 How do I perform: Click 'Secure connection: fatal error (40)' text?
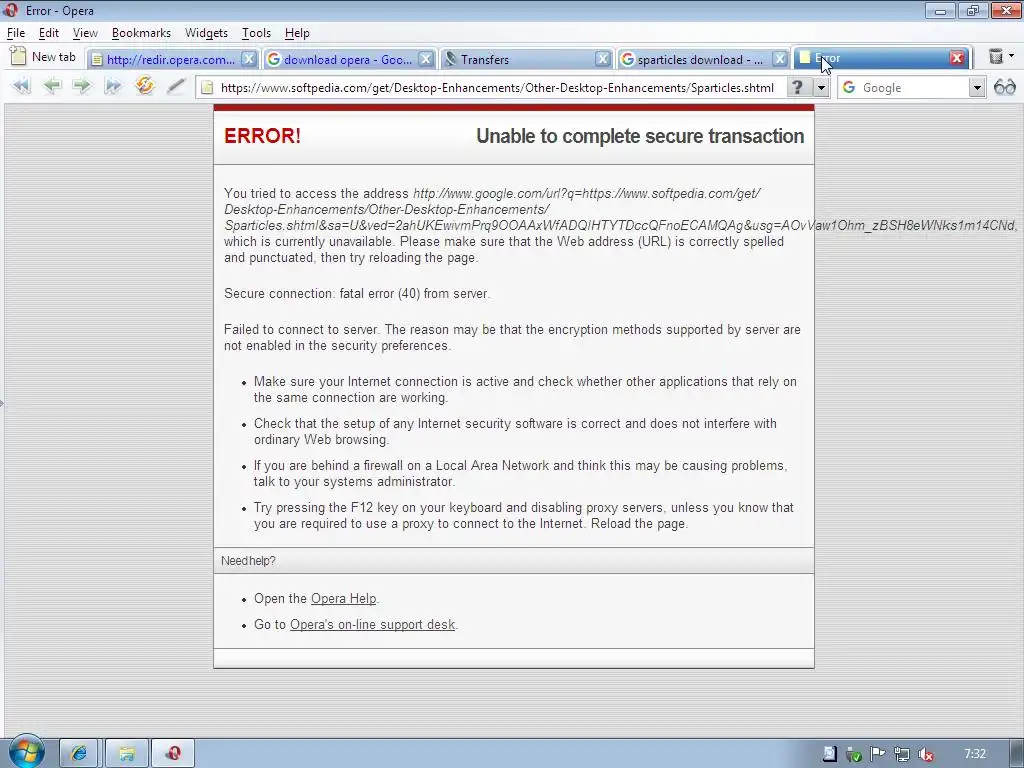[357, 293]
